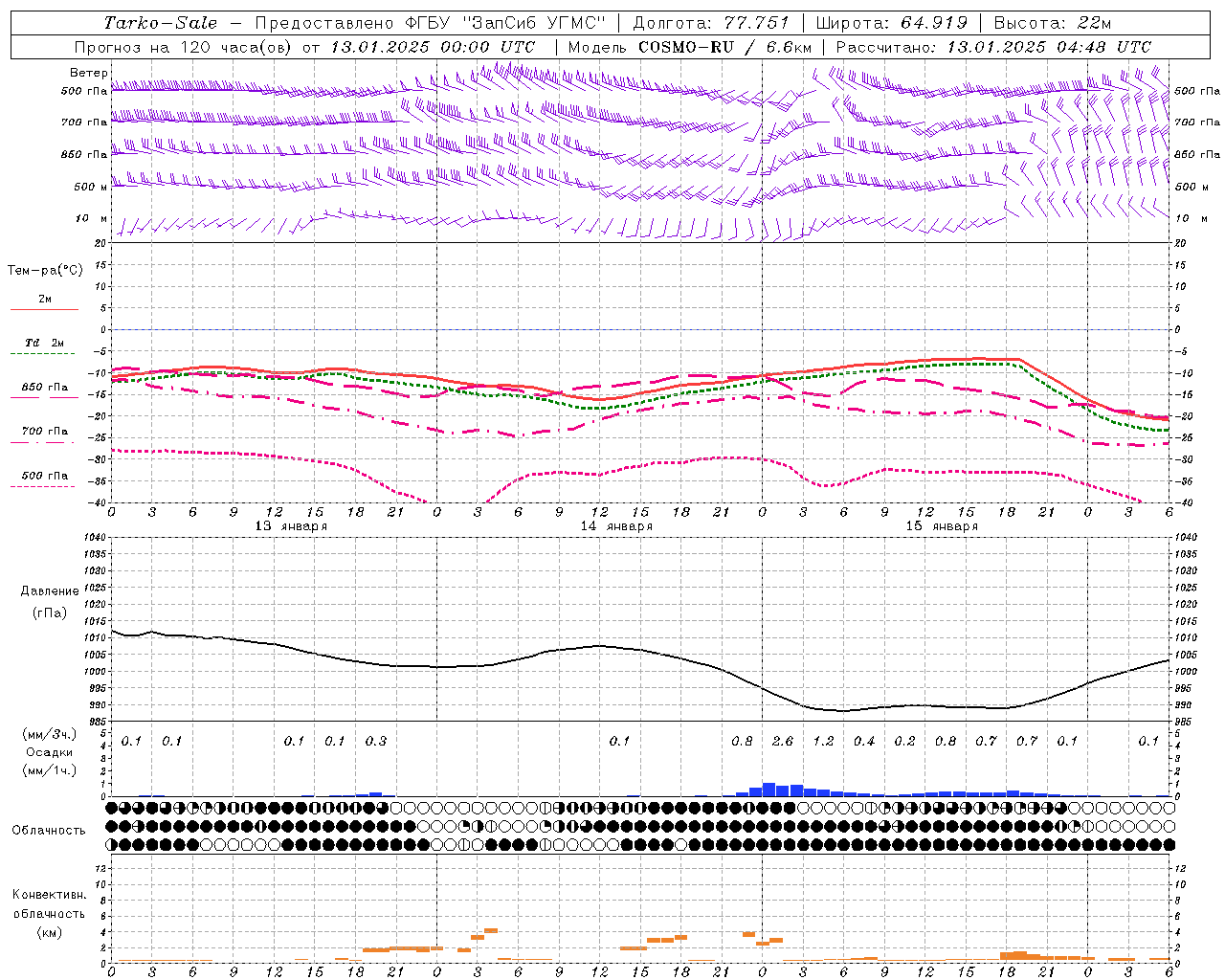Click '1040' on the left pressure axis

pos(93,537)
